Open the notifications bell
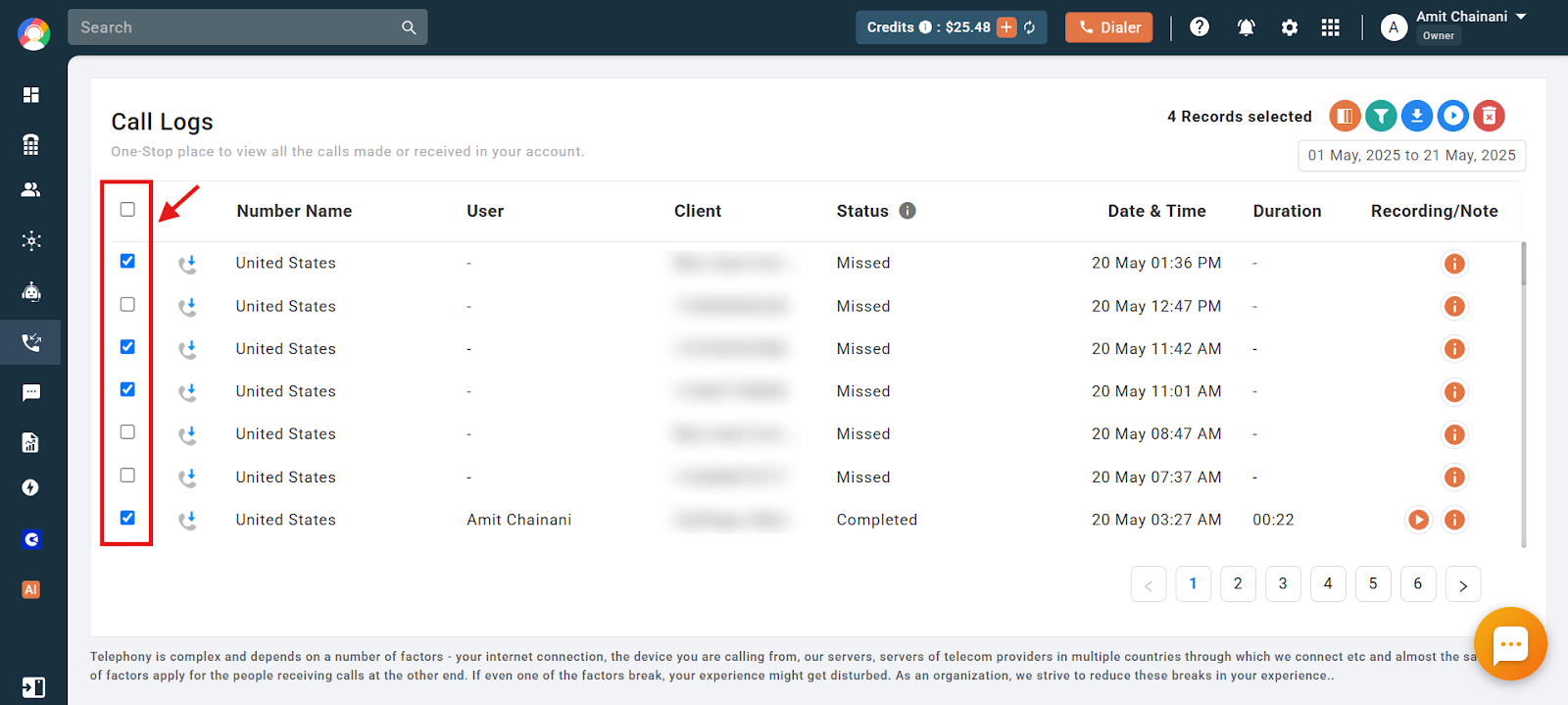Image resolution: width=1568 pixels, height=705 pixels. [x=1246, y=27]
